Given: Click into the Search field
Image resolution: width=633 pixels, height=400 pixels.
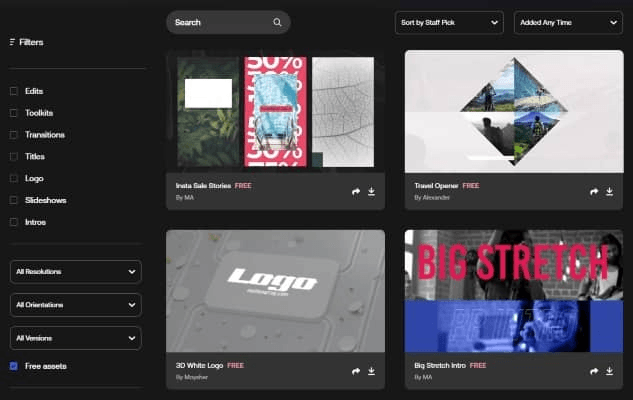Looking at the screenshot, I should coord(228,22).
